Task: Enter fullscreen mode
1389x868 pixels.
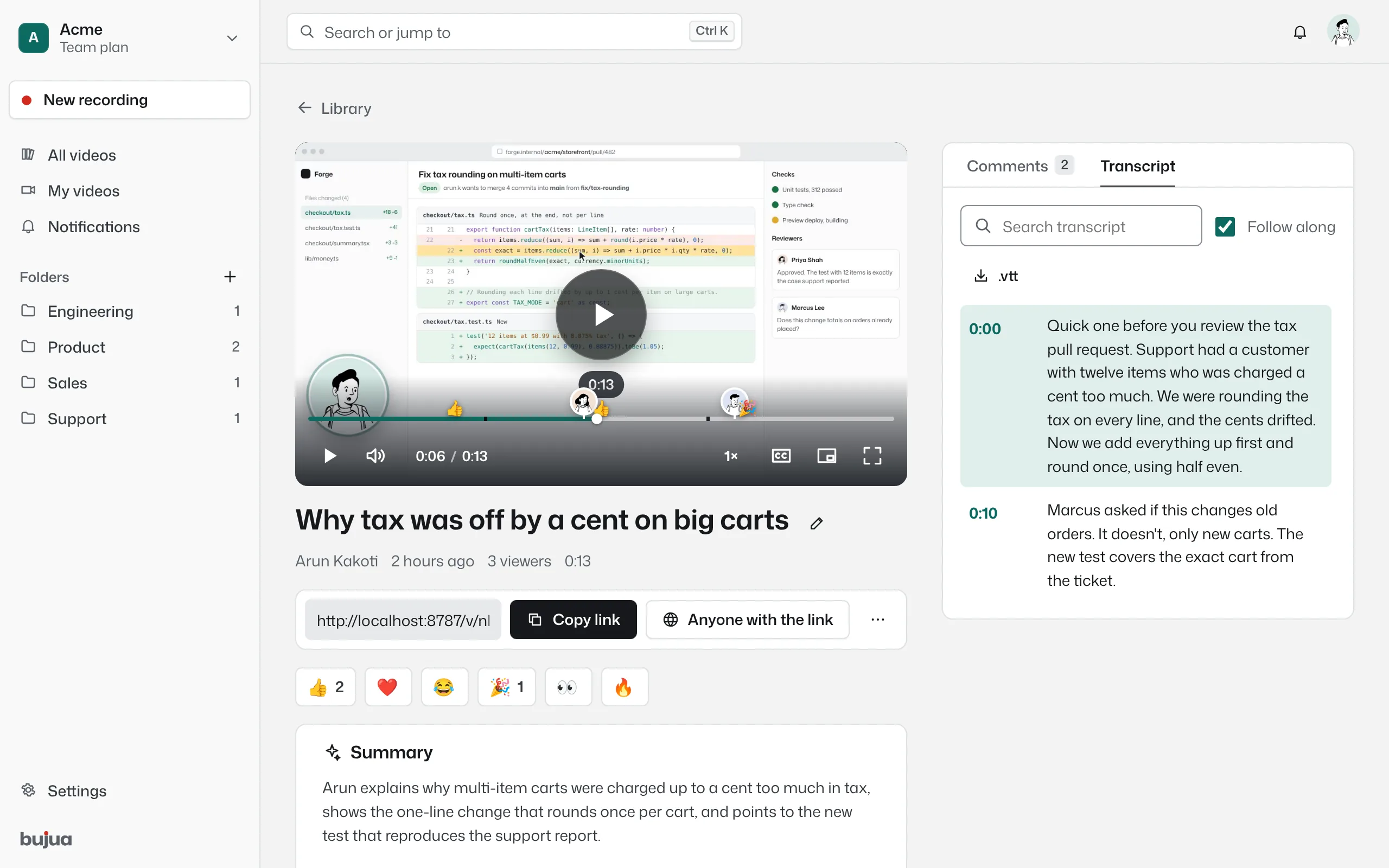Action: click(872, 456)
